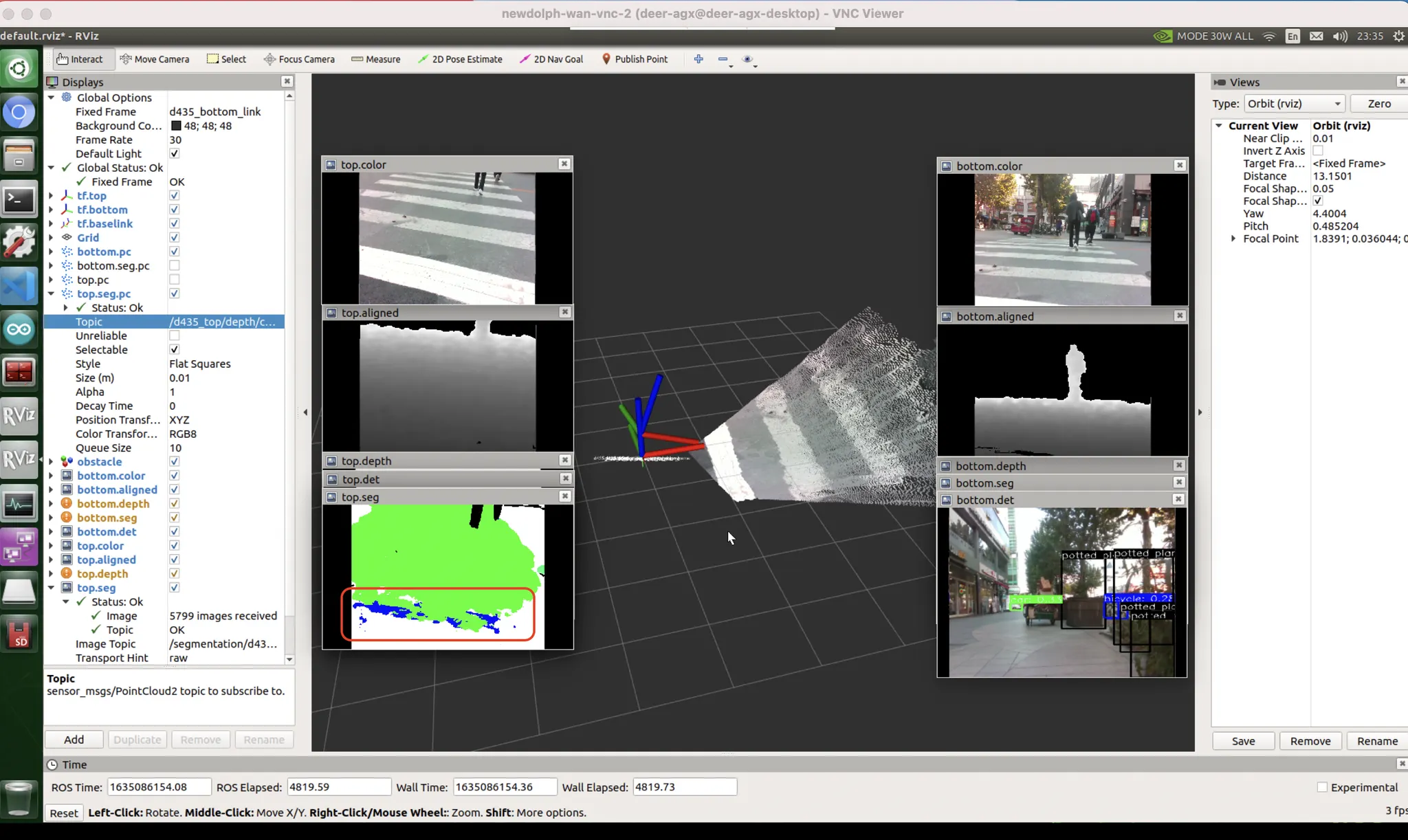The image size is (1408, 840).
Task: Select the top.pc display item
Action: 93,280
